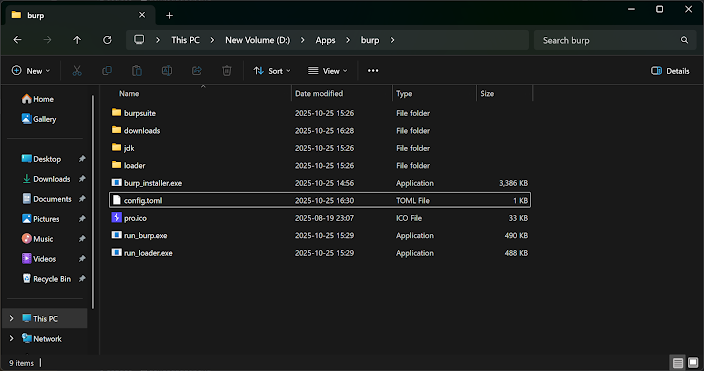The height and width of the screenshot is (371, 704).
Task: Click the Cut scissors icon
Action: 77,71
